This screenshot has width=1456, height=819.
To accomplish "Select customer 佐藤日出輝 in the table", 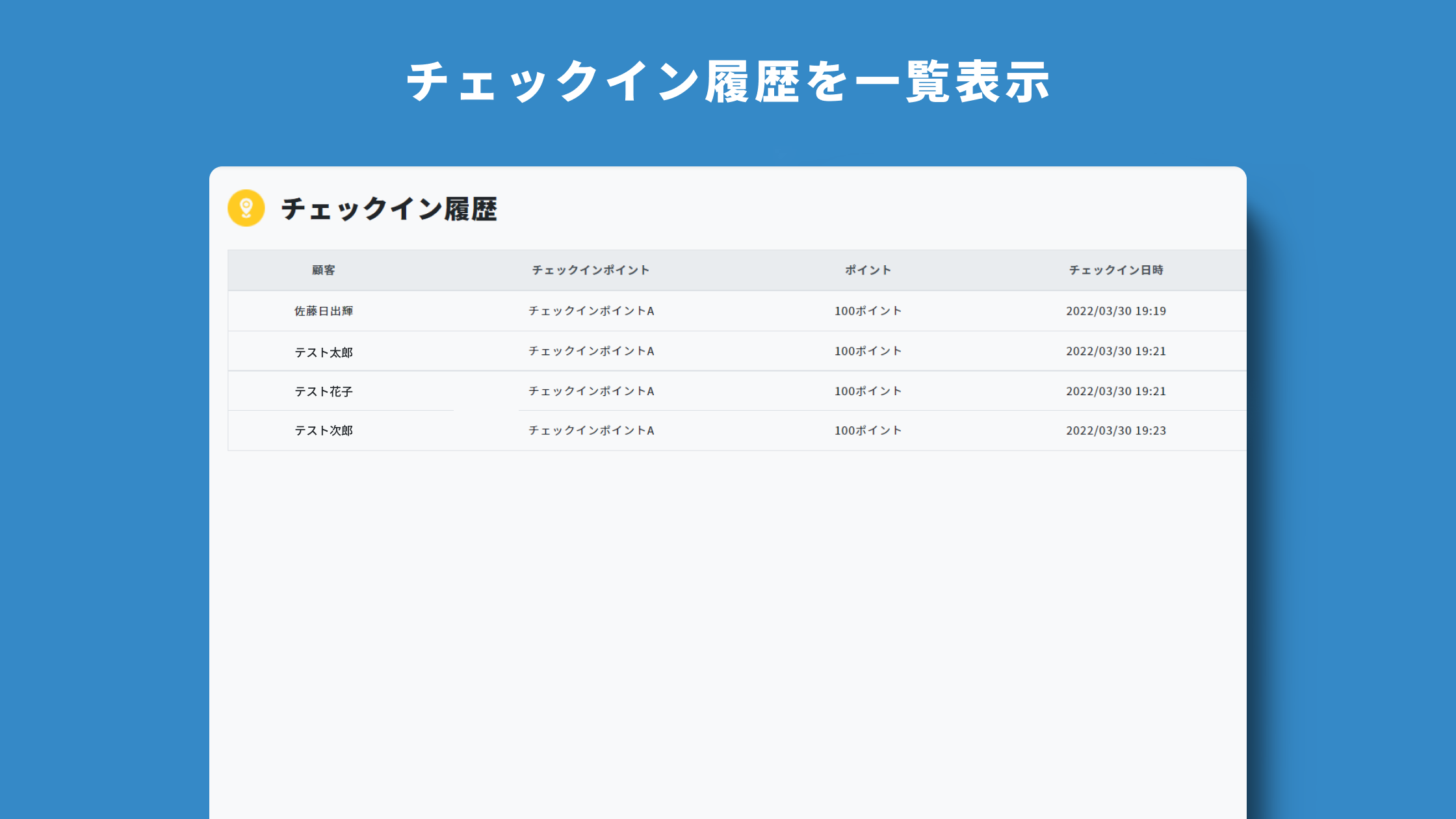I will pyautogui.click(x=323, y=311).
